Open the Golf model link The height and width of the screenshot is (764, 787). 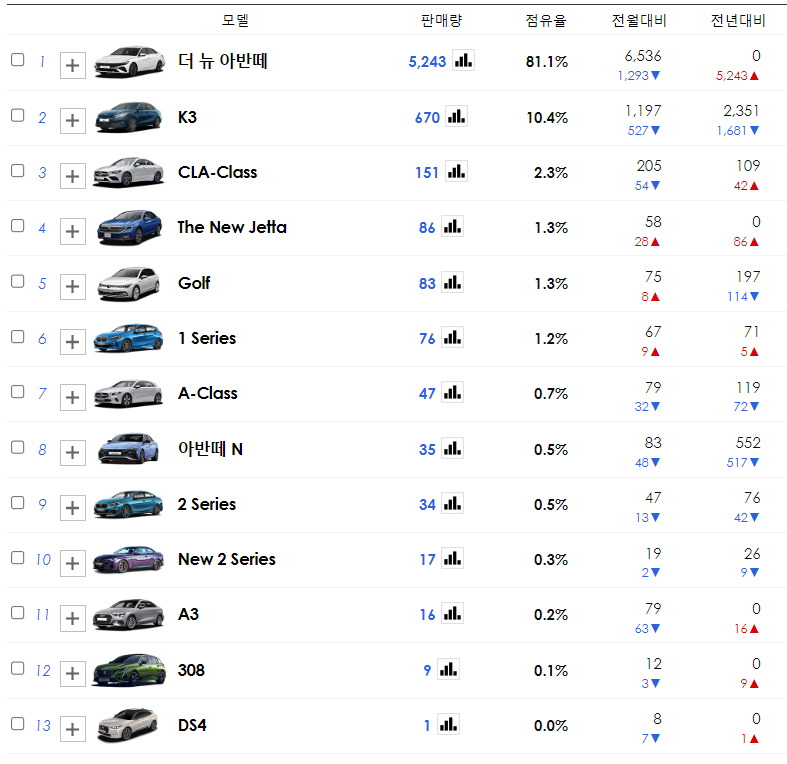(x=194, y=283)
